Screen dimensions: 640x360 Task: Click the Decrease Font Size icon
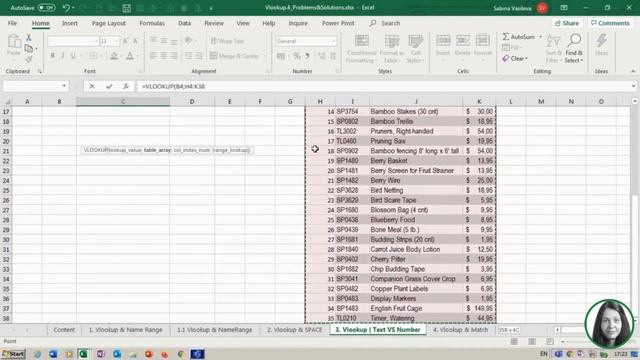(136, 41)
